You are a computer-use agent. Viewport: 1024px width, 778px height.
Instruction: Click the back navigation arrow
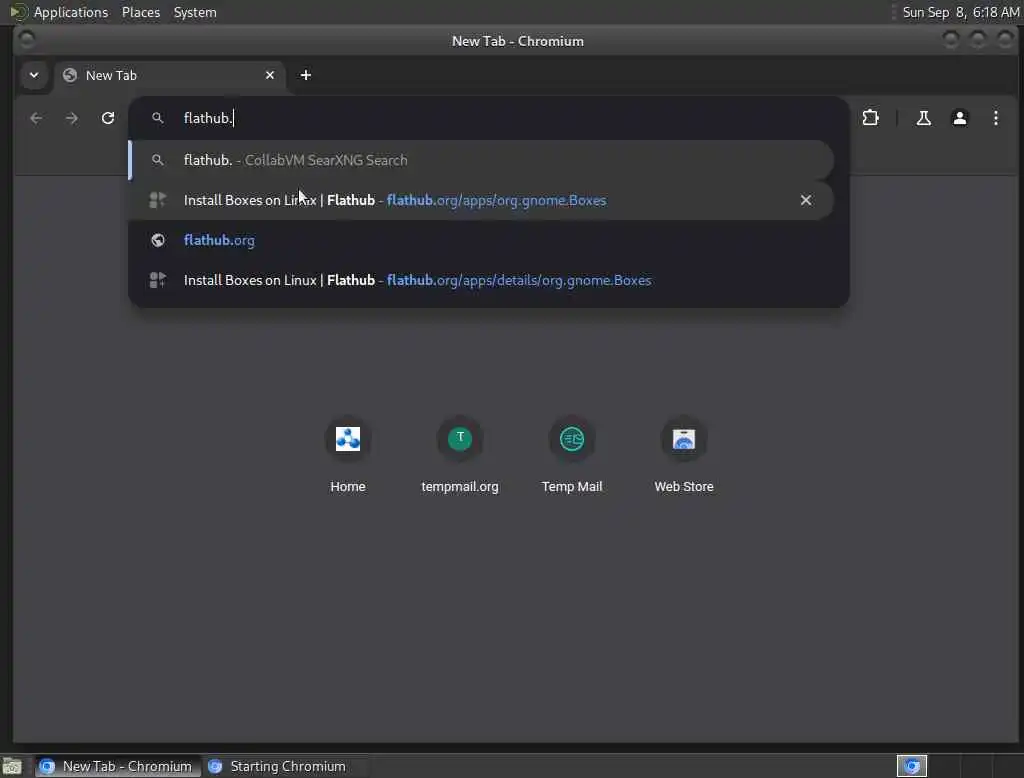(36, 118)
